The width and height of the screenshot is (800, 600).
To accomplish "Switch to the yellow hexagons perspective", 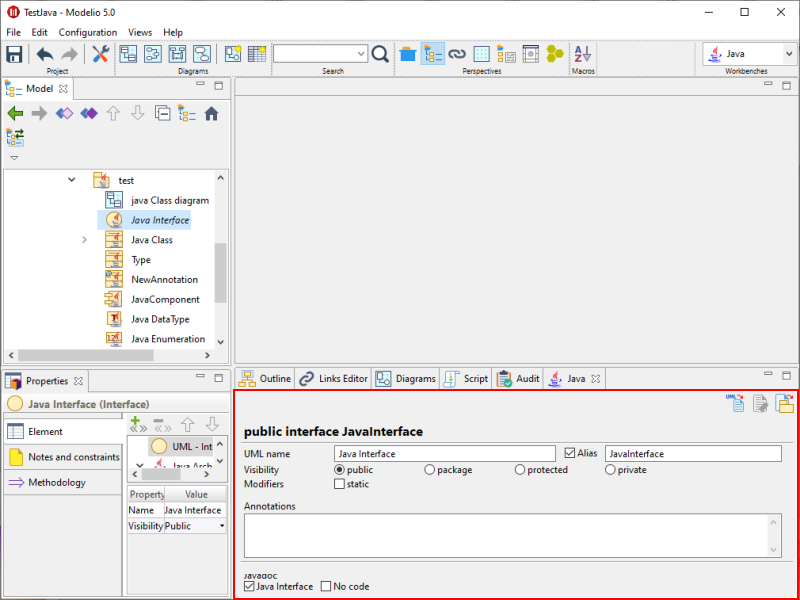I will [x=555, y=54].
